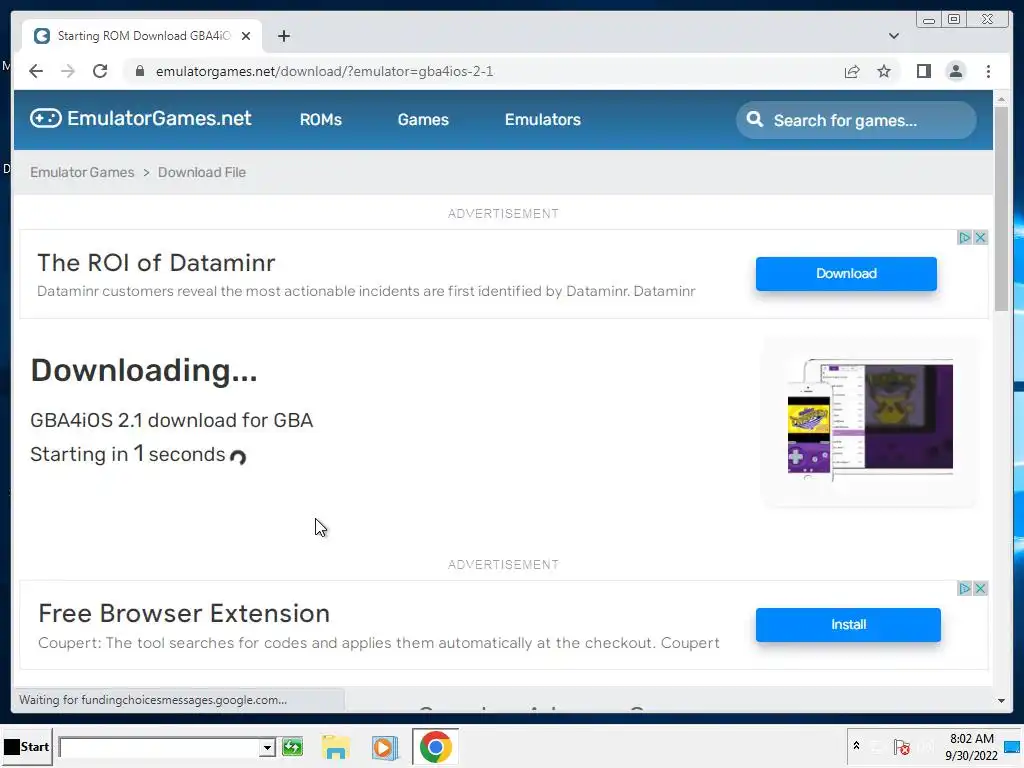Viewport: 1024px width, 768px height.
Task: Click the Dataminr ad Download button
Action: [846, 274]
